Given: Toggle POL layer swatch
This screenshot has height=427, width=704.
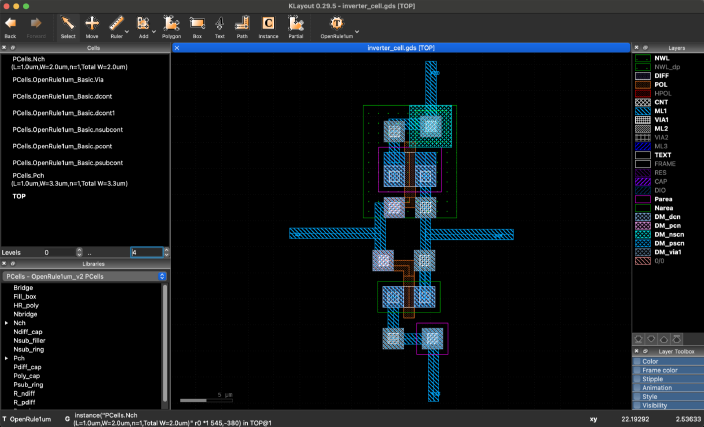Looking at the screenshot, I should tap(642, 84).
